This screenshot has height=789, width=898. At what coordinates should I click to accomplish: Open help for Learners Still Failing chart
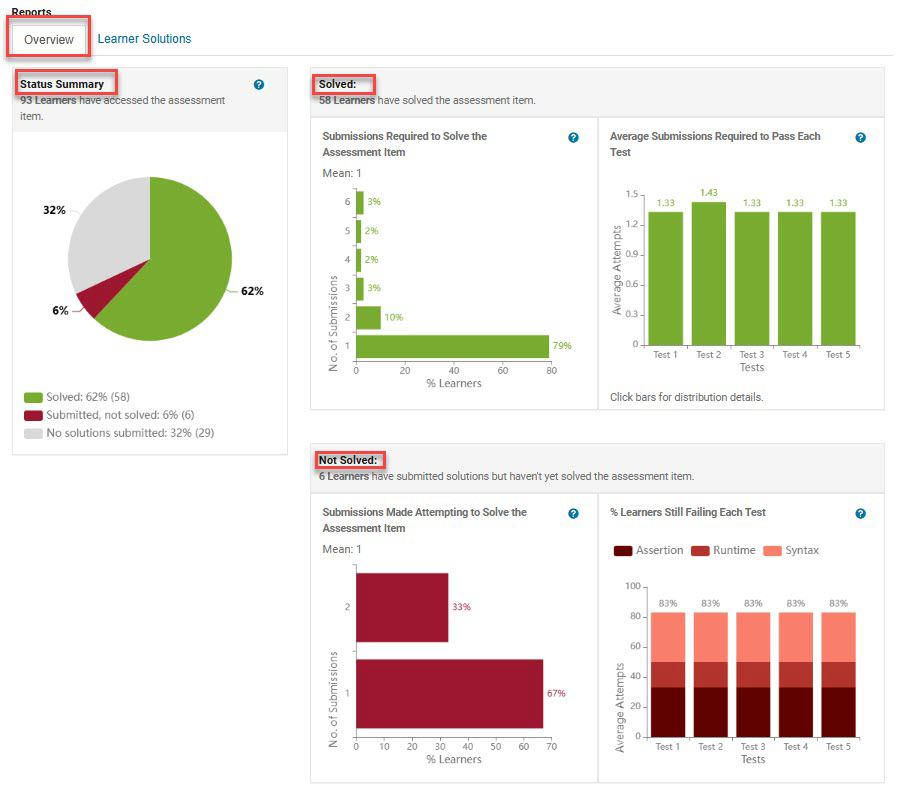click(860, 514)
